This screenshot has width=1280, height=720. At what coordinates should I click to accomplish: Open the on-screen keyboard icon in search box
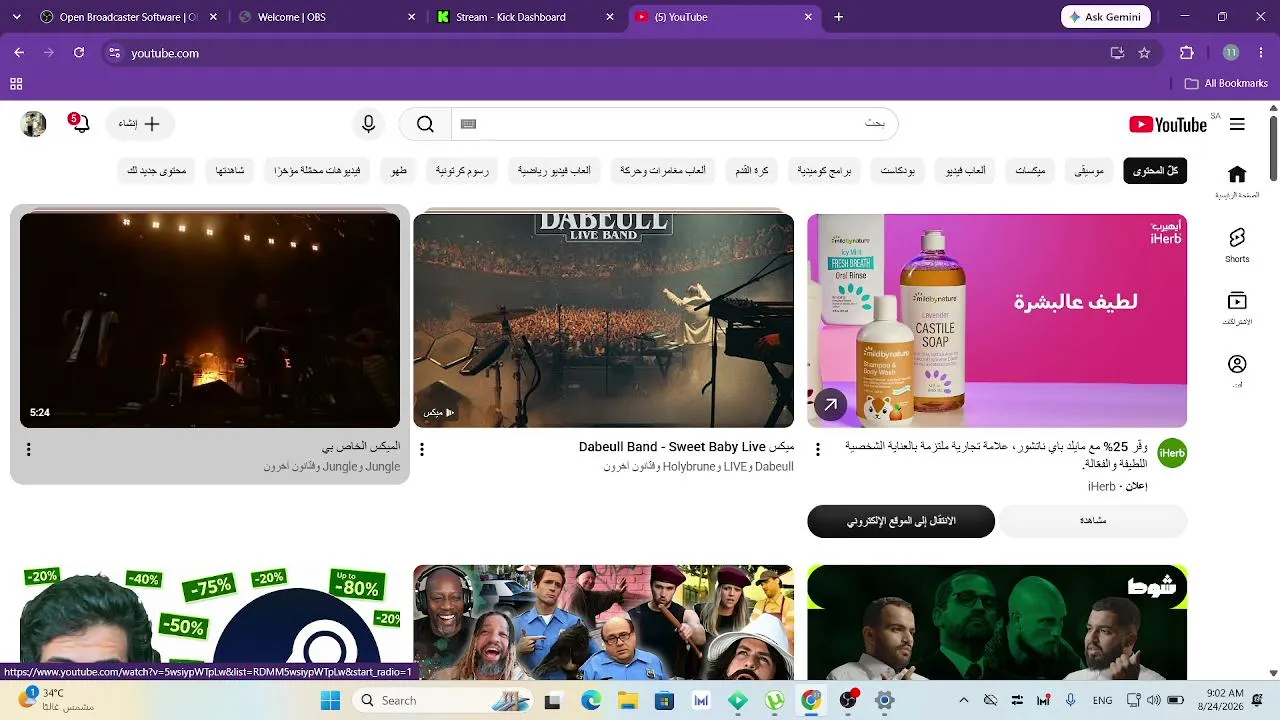click(469, 124)
